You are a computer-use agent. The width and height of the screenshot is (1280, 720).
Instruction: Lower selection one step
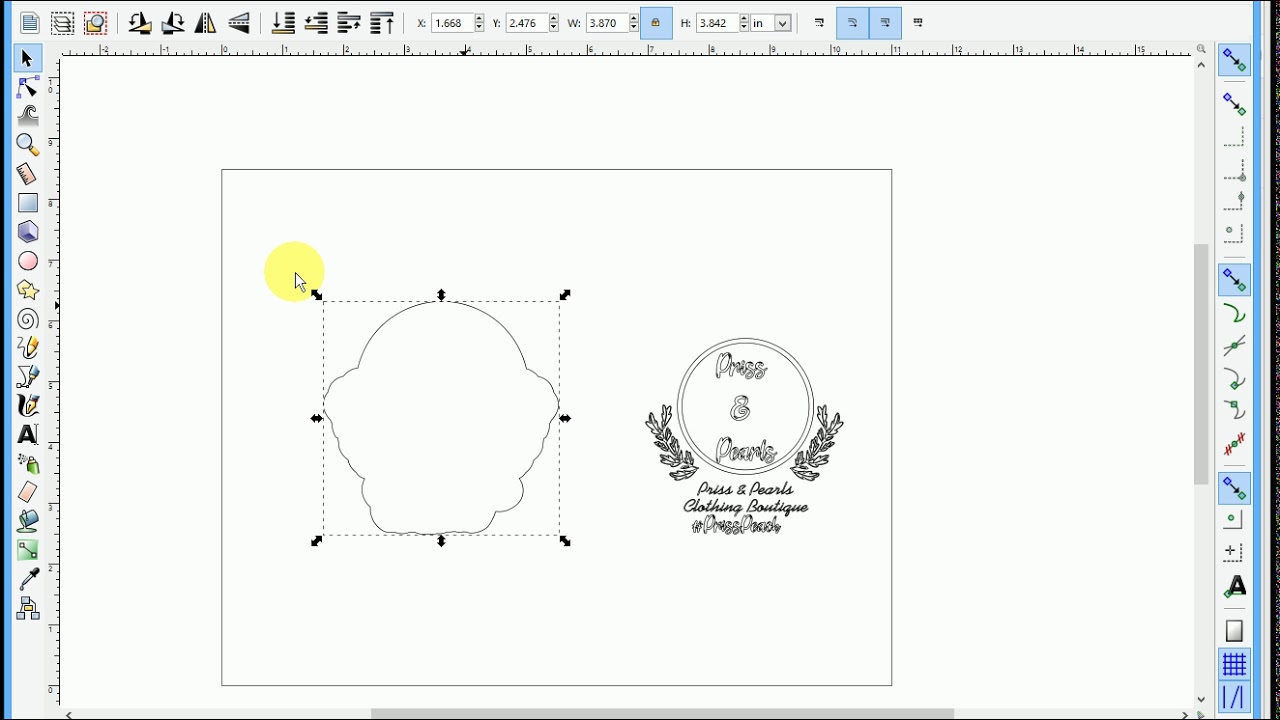pos(316,23)
